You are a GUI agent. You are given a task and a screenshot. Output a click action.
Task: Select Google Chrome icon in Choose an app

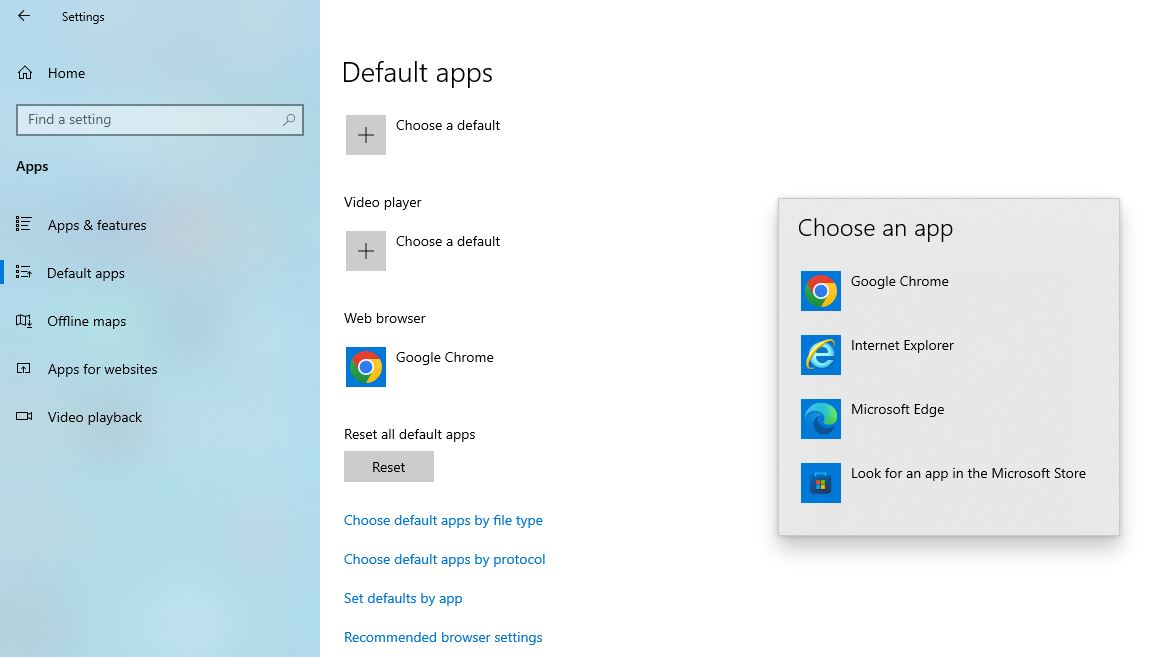click(820, 291)
